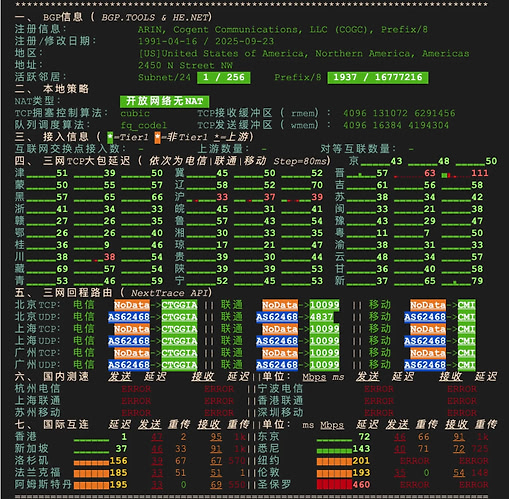Click the orange 法兰克福 latency bar 185

point(91,474)
